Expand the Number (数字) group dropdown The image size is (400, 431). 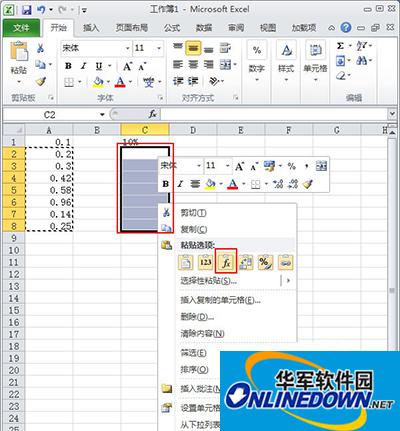pyautogui.click(x=257, y=80)
